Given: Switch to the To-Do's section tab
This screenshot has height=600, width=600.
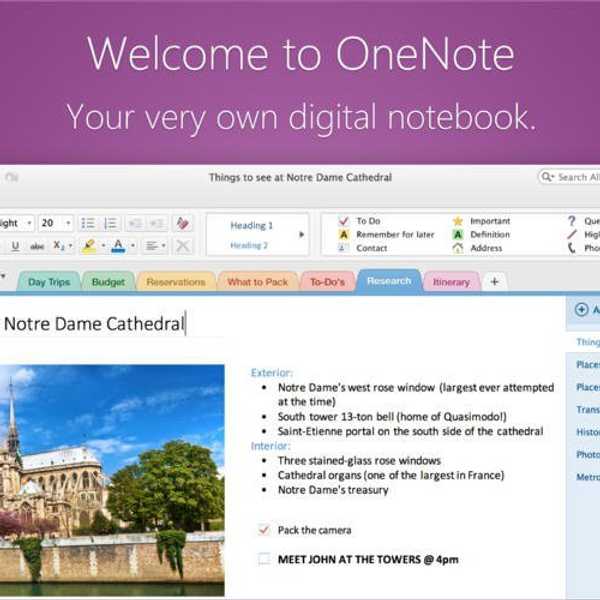Looking at the screenshot, I should 328,282.
